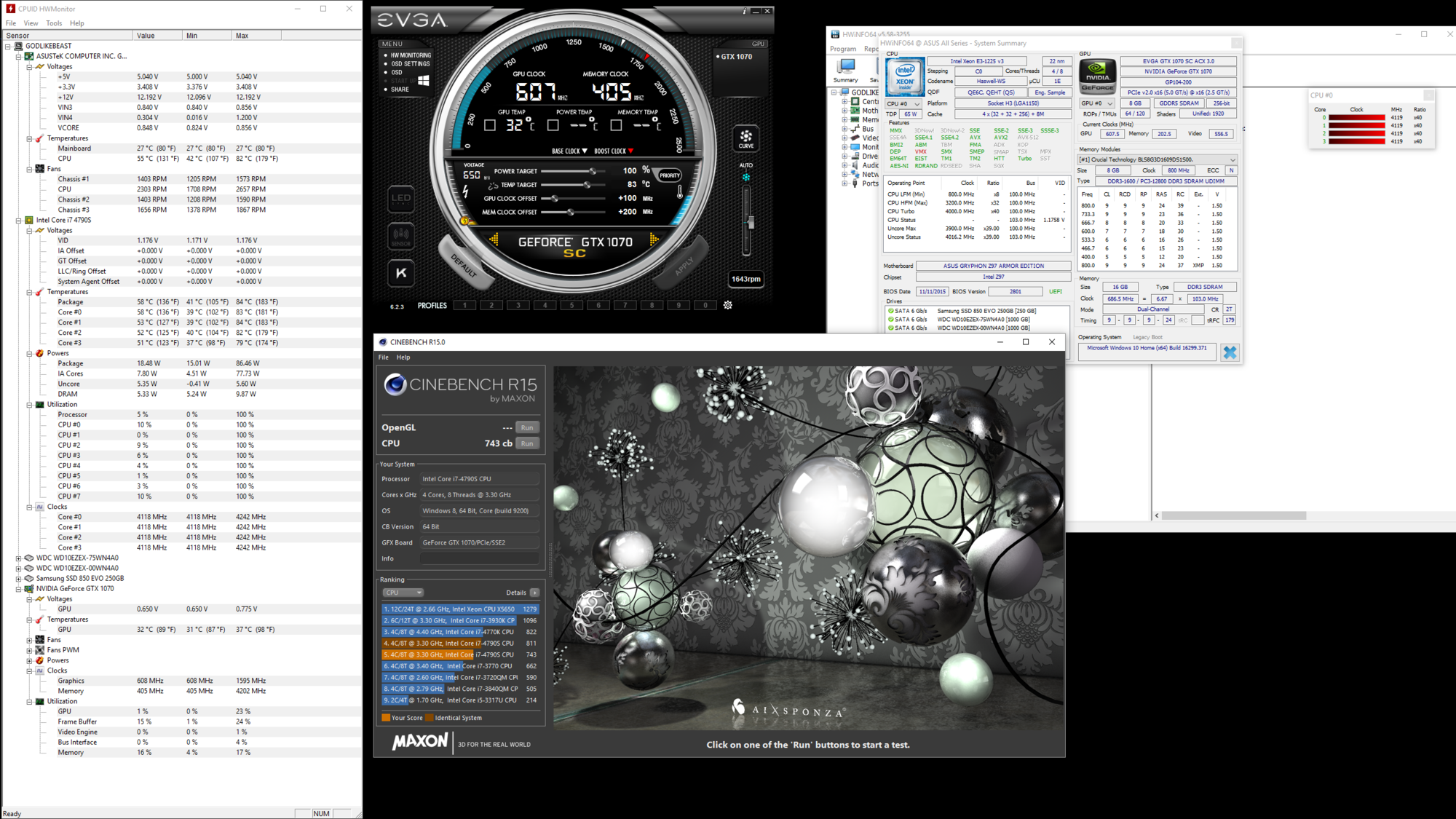Open EVGA Precision settings gear icon

[x=728, y=305]
